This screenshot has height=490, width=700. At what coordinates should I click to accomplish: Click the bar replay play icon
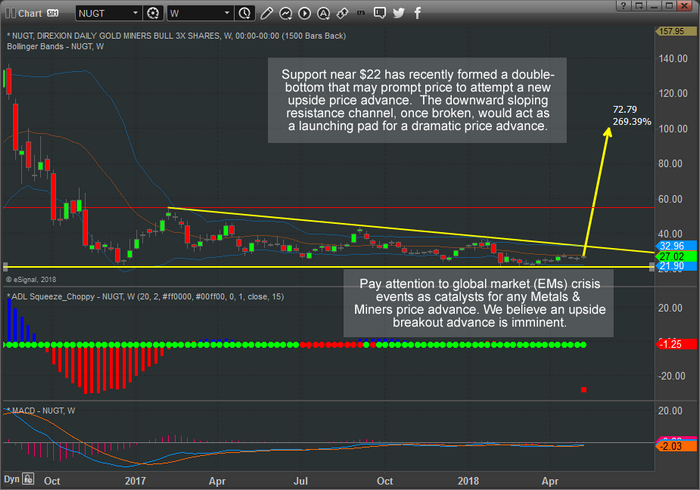point(304,13)
